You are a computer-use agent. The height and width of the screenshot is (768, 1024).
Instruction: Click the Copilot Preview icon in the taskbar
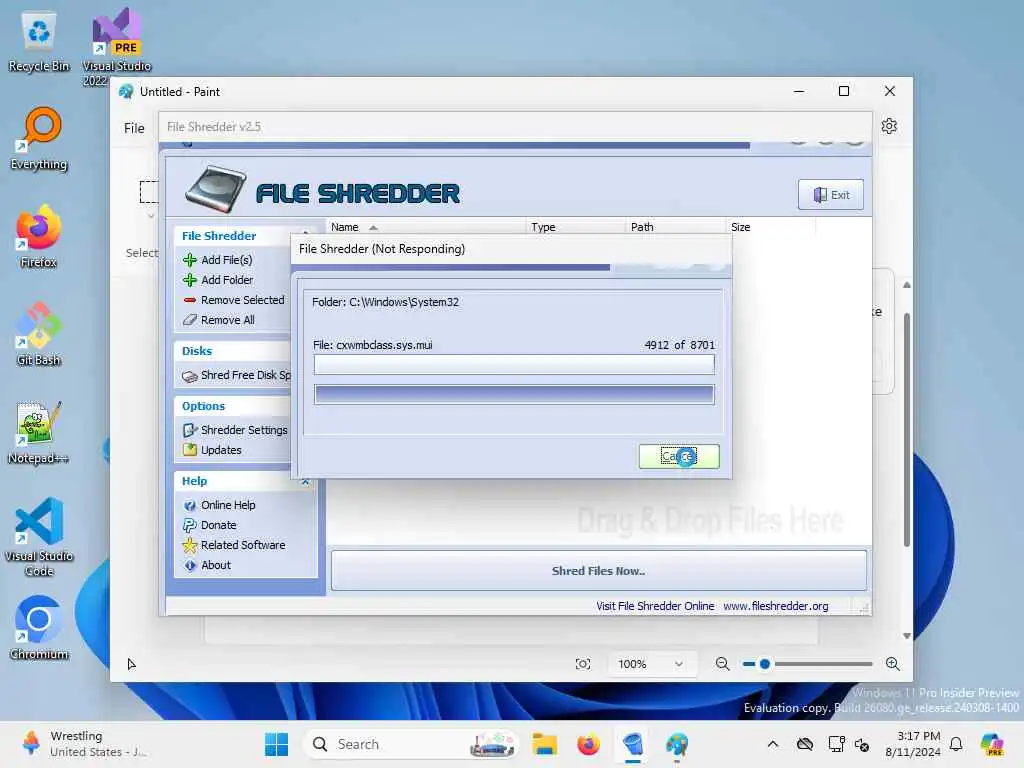tap(992, 744)
